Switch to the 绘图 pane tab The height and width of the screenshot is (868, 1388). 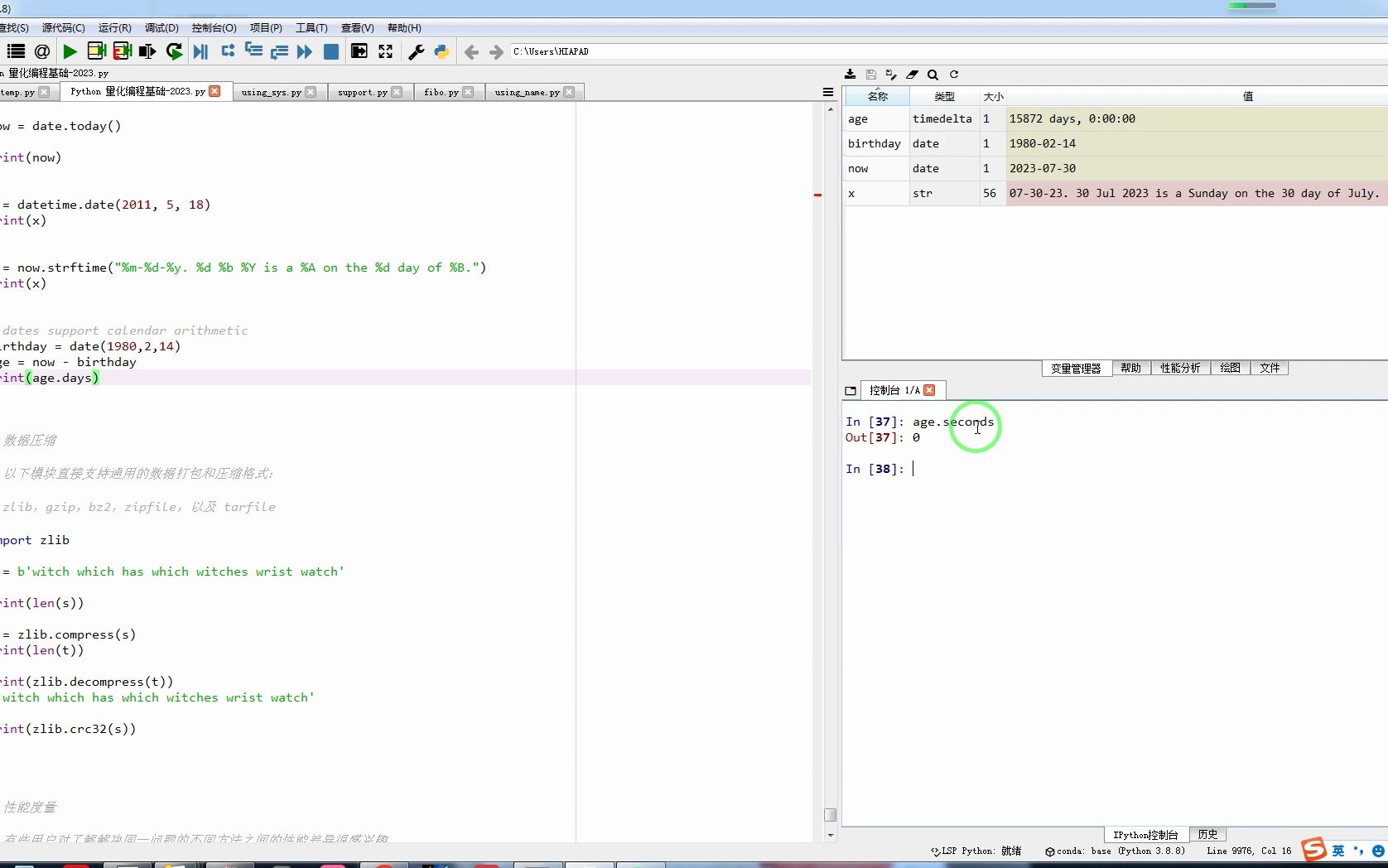pos(1230,368)
